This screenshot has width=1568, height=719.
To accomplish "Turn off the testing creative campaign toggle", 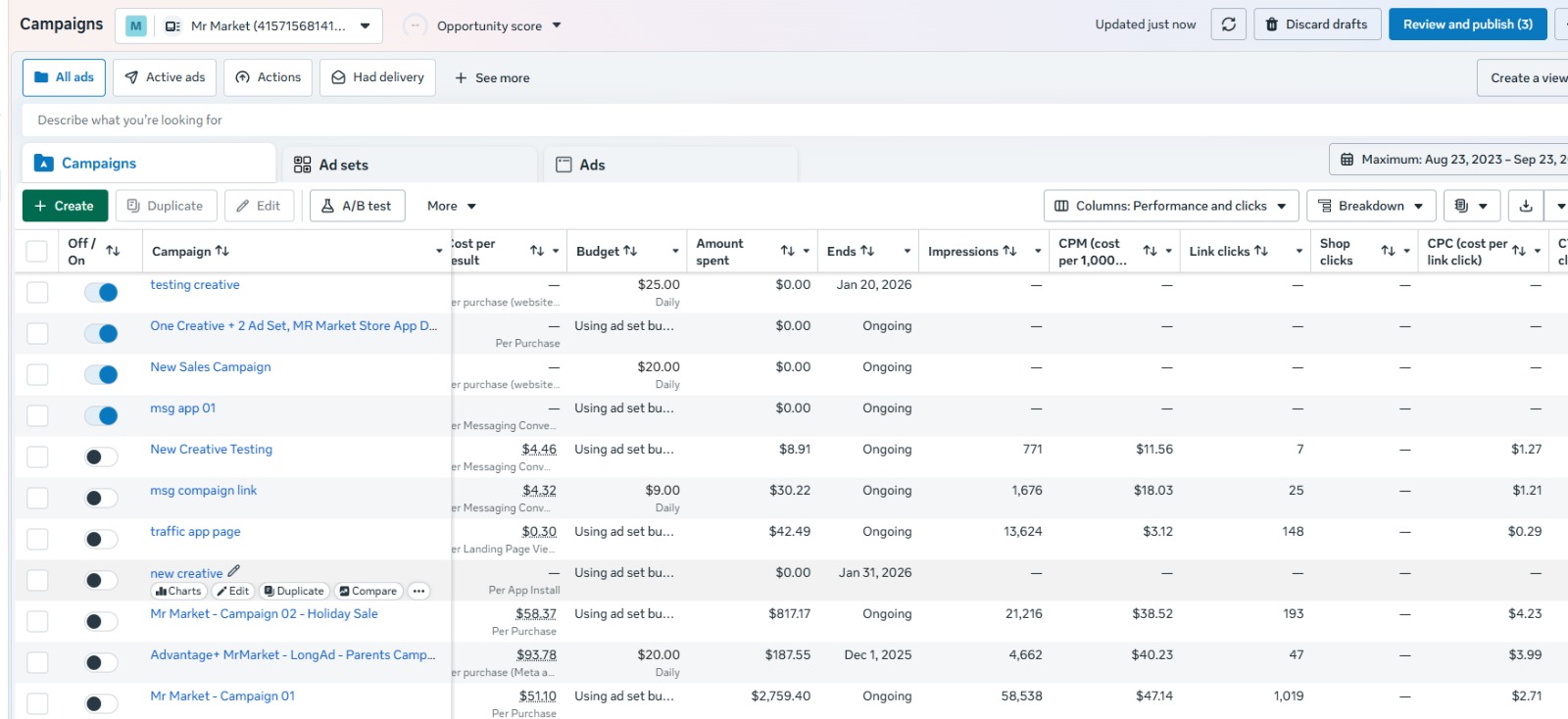I will tap(101, 292).
